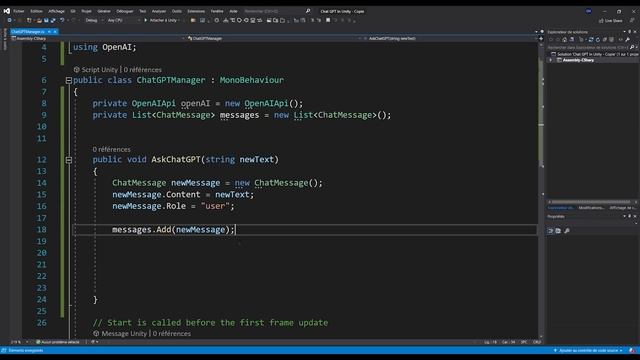Open the editor zoom level dropdown

pos(20,342)
